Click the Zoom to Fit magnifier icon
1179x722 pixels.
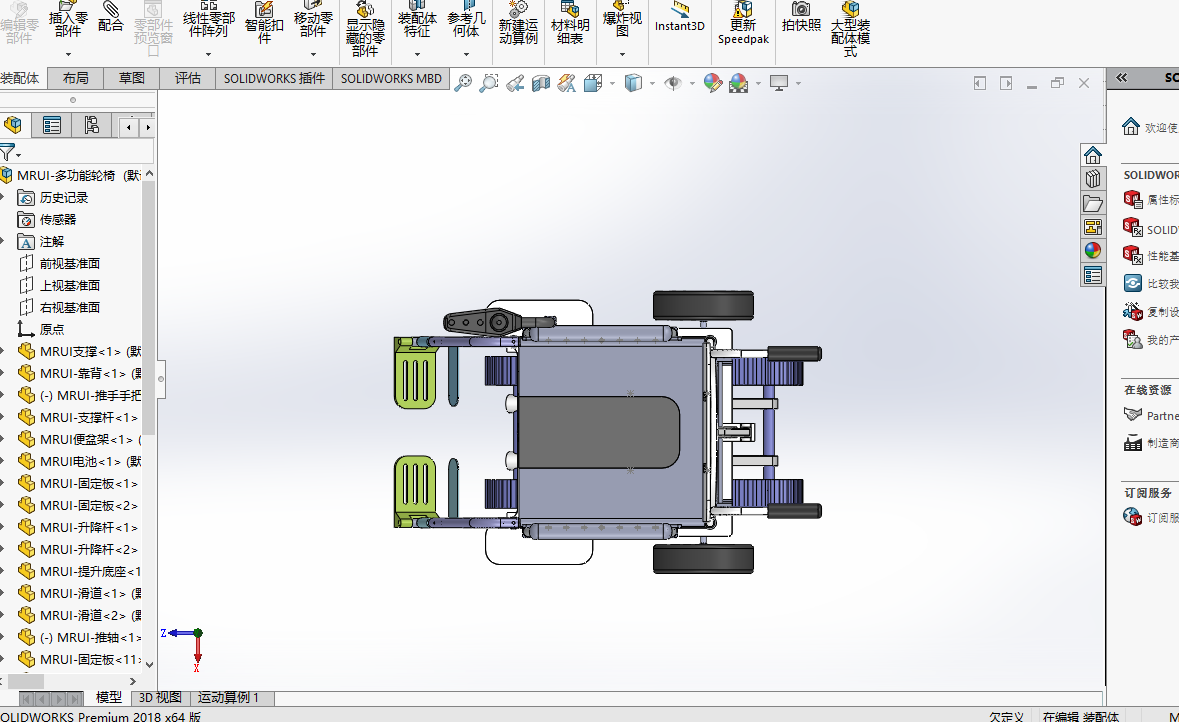(463, 83)
